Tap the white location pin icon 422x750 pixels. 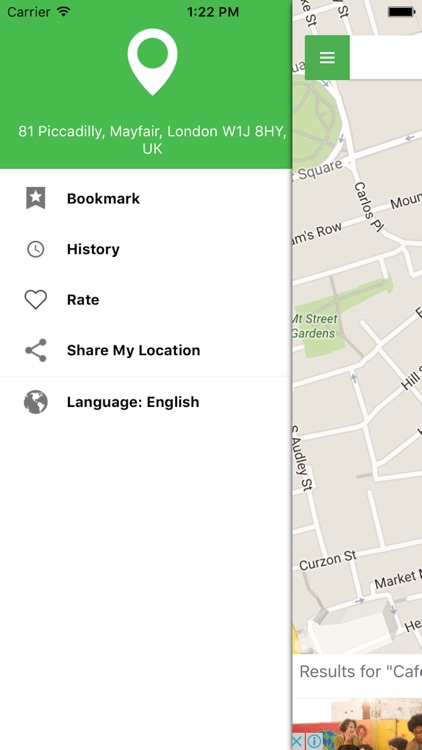pyautogui.click(x=153, y=62)
